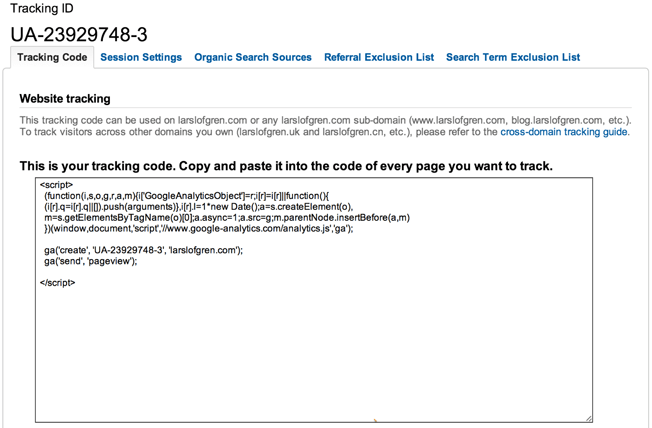Click the 'Tracking ID' label
The width and height of the screenshot is (652, 428).
click(x=42, y=8)
